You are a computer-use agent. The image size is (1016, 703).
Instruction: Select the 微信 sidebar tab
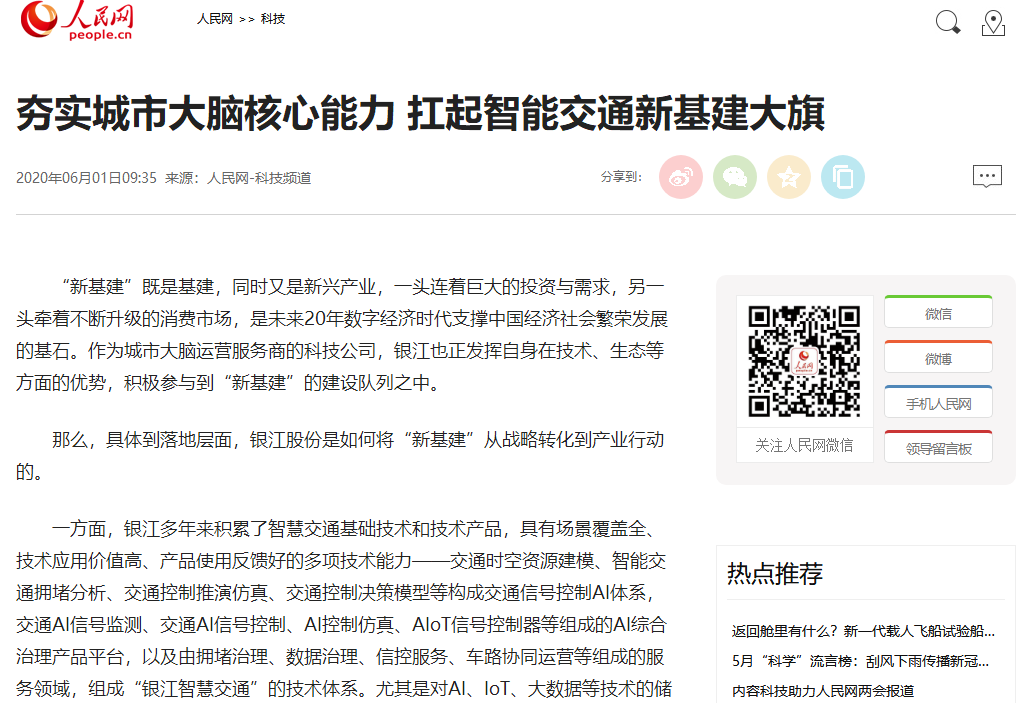coord(938,313)
